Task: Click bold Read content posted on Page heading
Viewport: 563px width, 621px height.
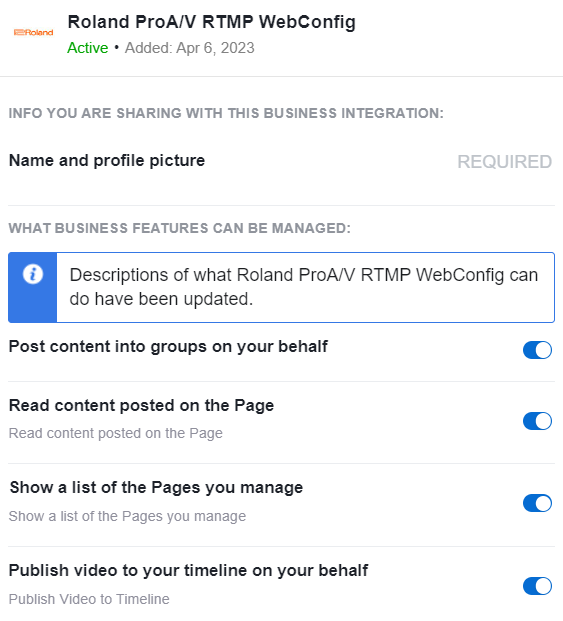Action: 141,406
